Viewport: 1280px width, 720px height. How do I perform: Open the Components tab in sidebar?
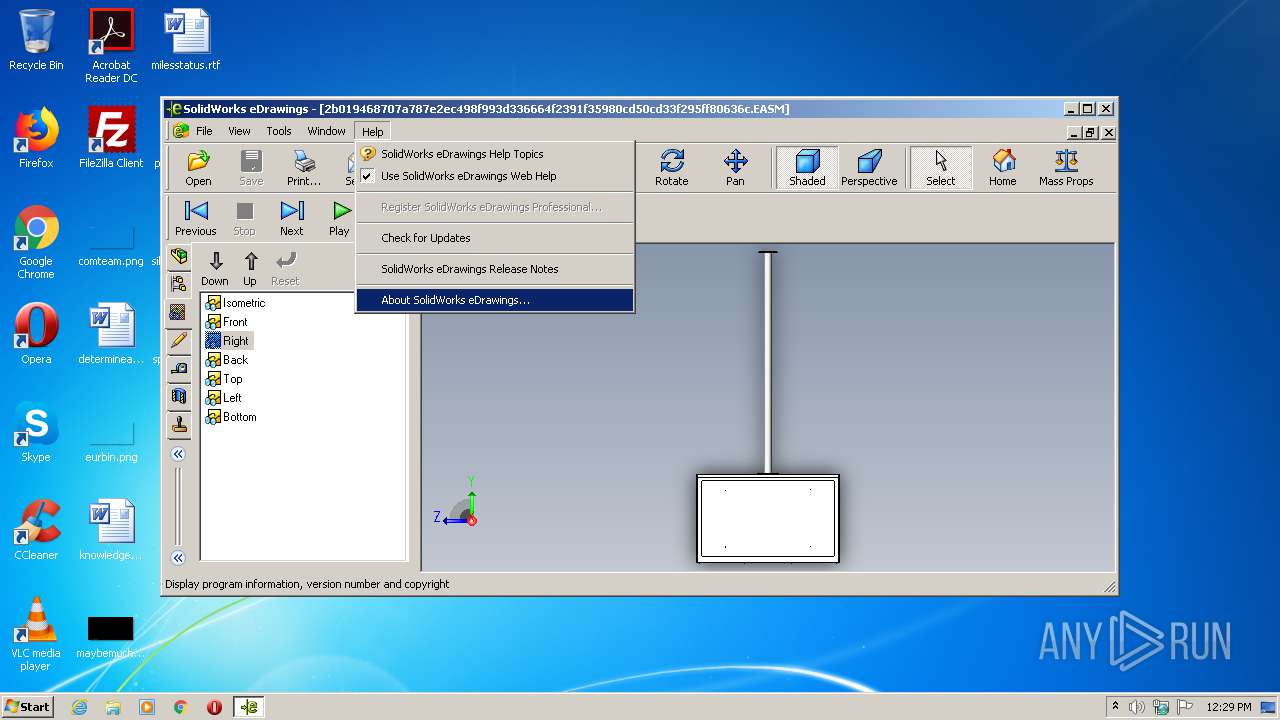tap(179, 256)
